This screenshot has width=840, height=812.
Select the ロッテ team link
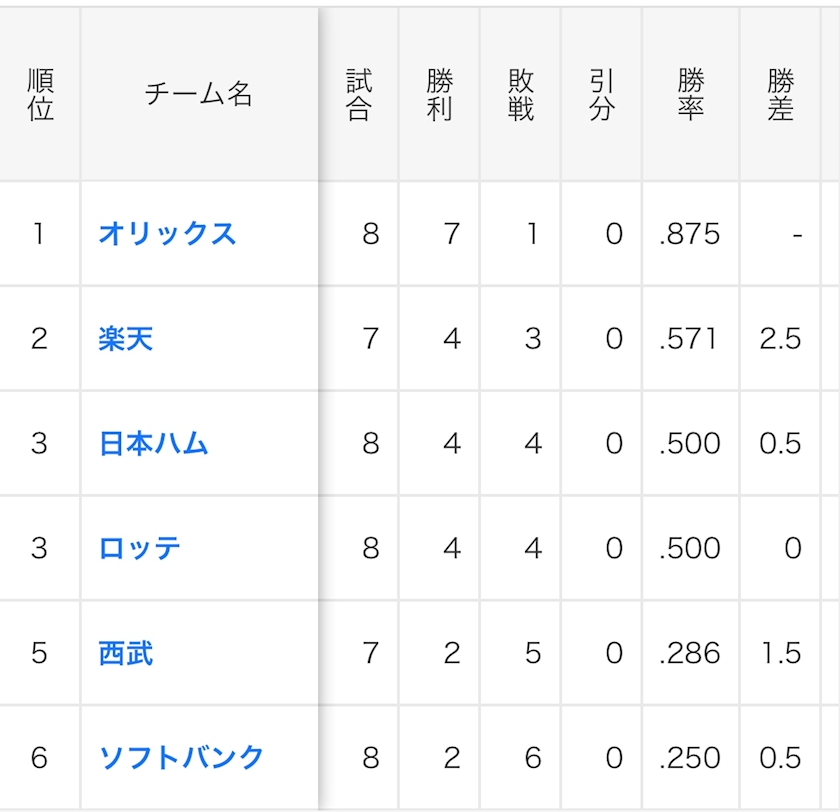click(x=139, y=548)
